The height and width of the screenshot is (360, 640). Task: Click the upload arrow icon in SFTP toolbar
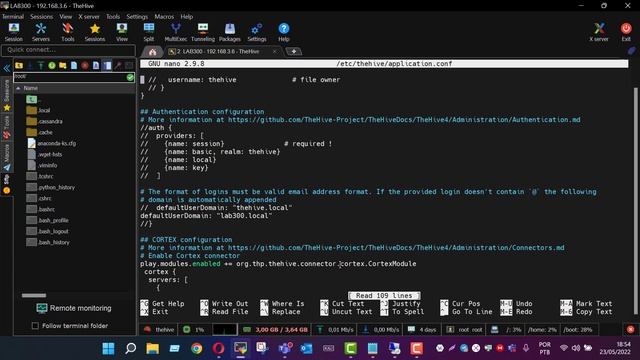41,65
